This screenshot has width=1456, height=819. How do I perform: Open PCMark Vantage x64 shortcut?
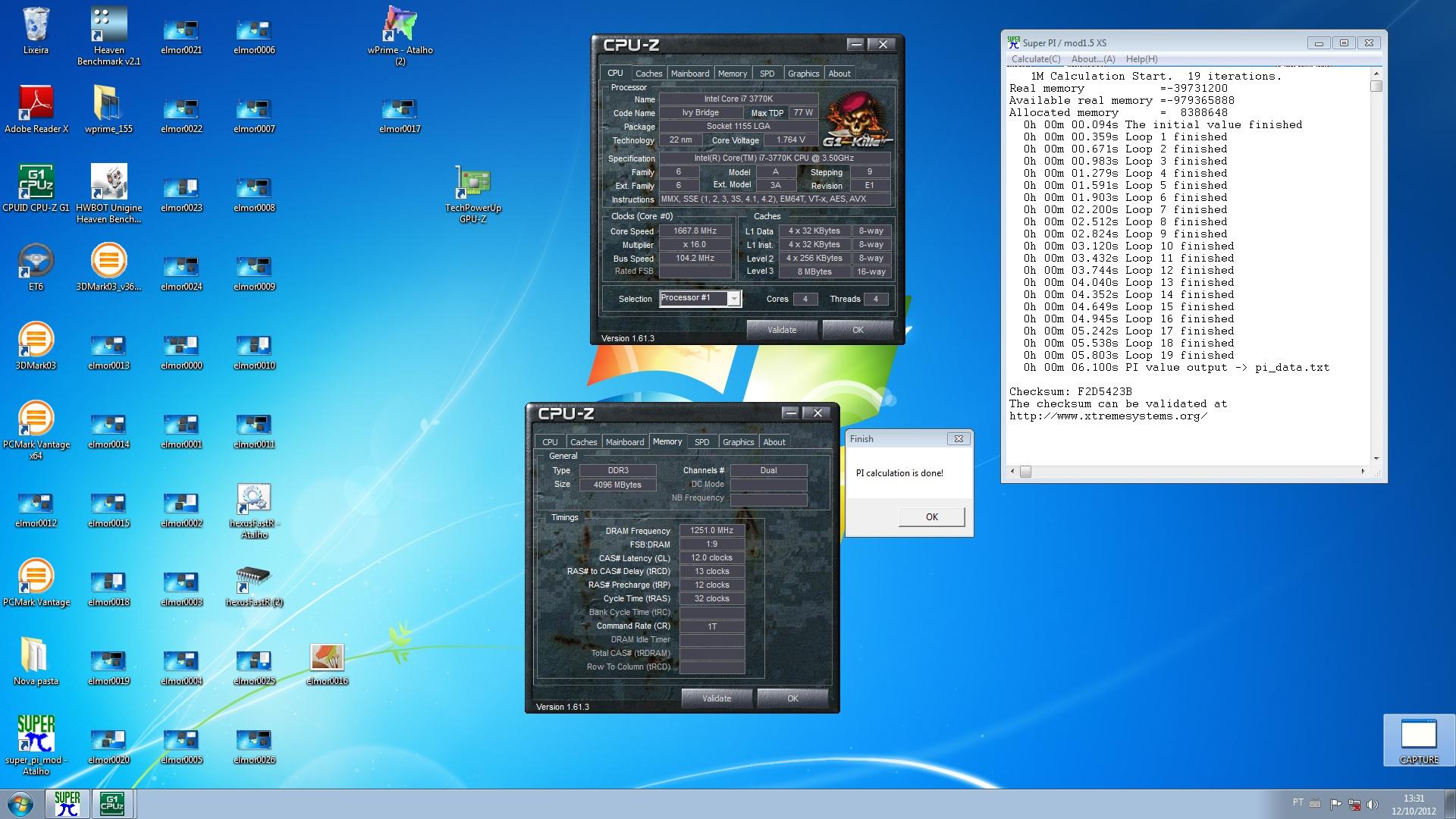(36, 431)
